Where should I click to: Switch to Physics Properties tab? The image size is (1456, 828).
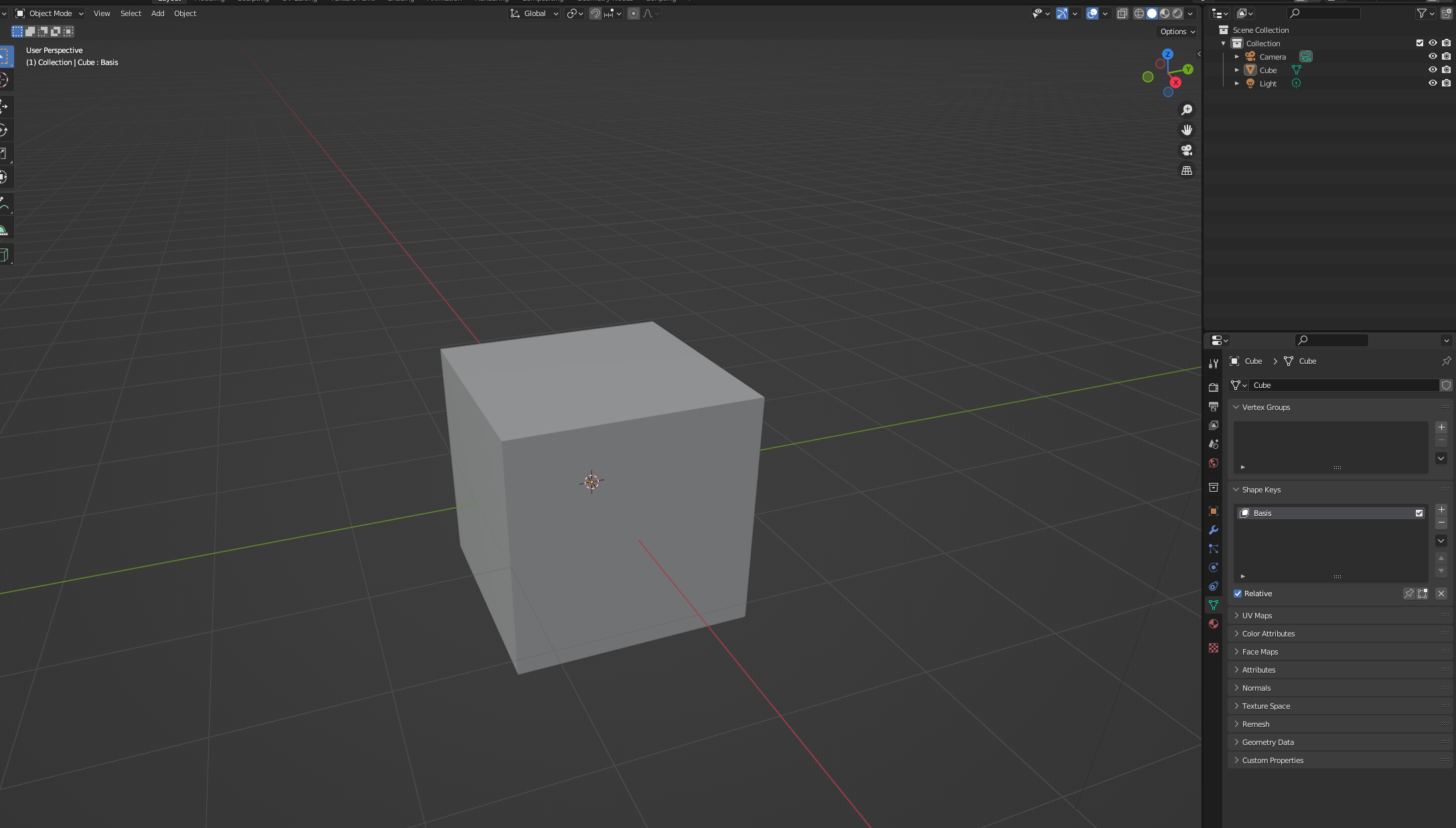1213,567
